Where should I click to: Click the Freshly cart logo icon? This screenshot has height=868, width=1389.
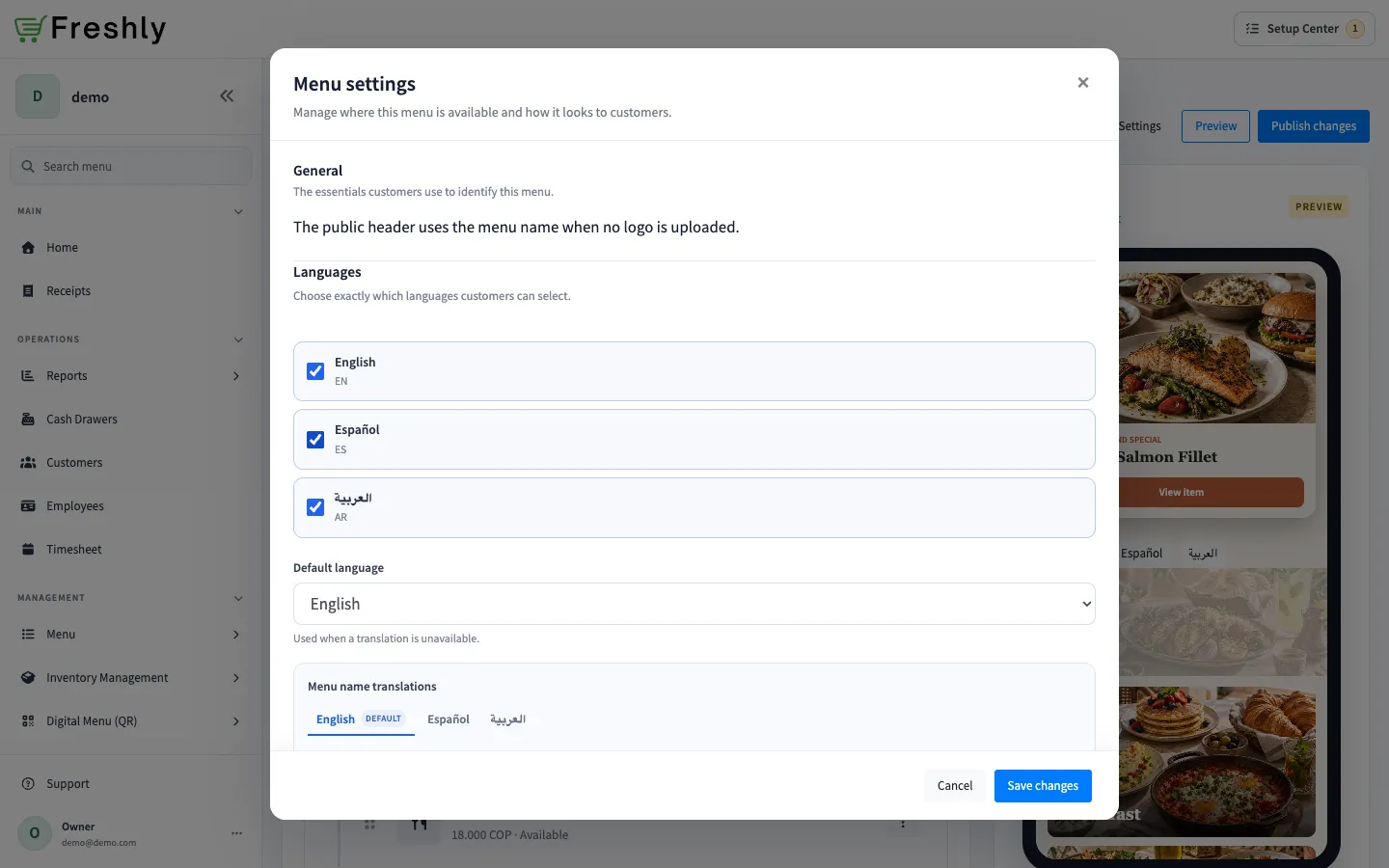coord(30,29)
